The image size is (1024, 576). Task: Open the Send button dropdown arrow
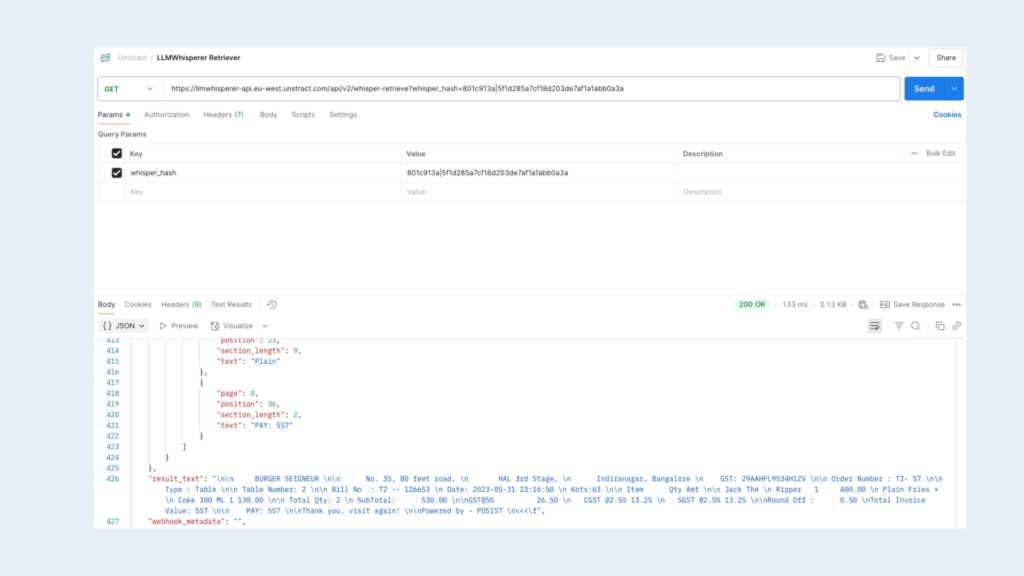(954, 89)
